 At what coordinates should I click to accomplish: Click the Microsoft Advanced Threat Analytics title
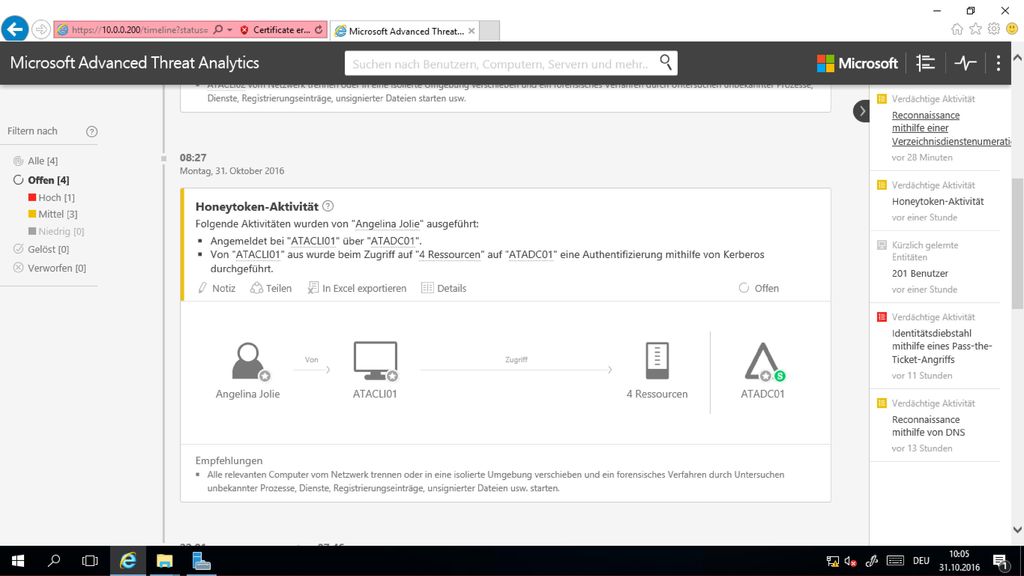[135, 63]
